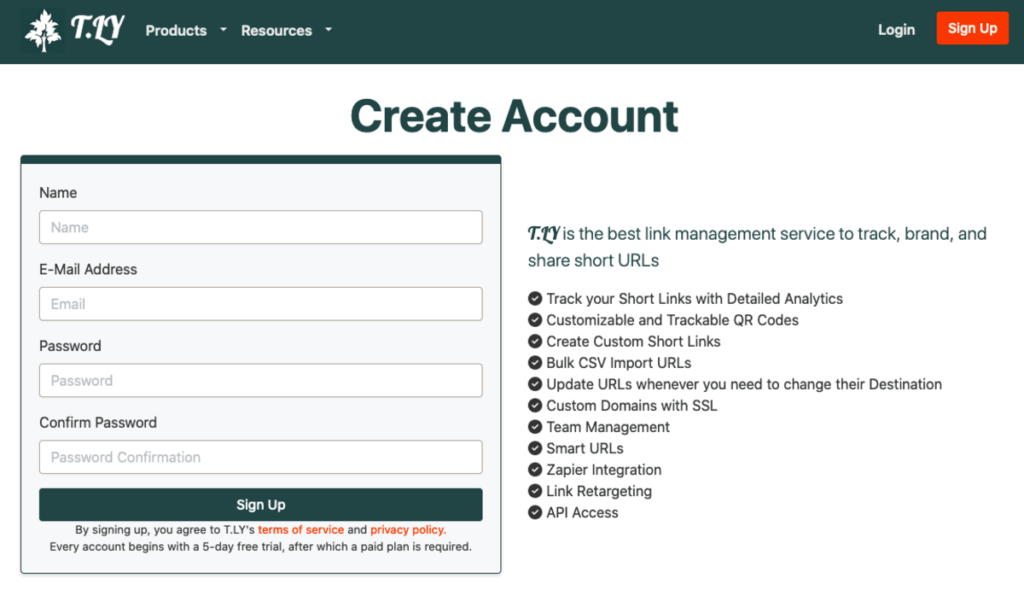Click checkmark icon beside Custom Domains with SSL

click(x=535, y=405)
